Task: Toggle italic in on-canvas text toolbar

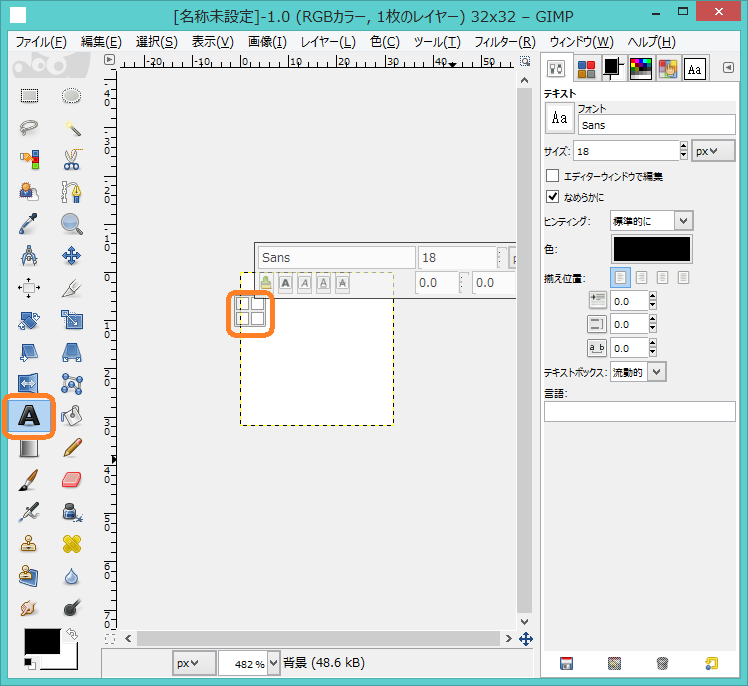Action: coord(304,283)
